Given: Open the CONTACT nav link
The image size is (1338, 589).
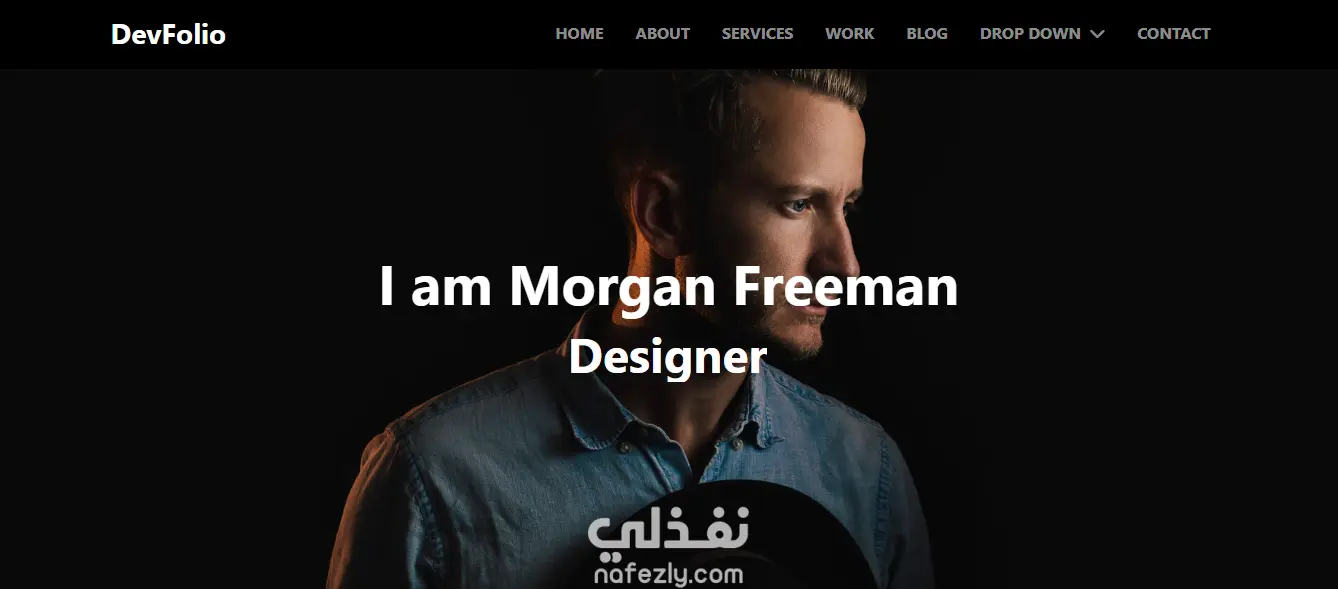Looking at the screenshot, I should (x=1173, y=33).
